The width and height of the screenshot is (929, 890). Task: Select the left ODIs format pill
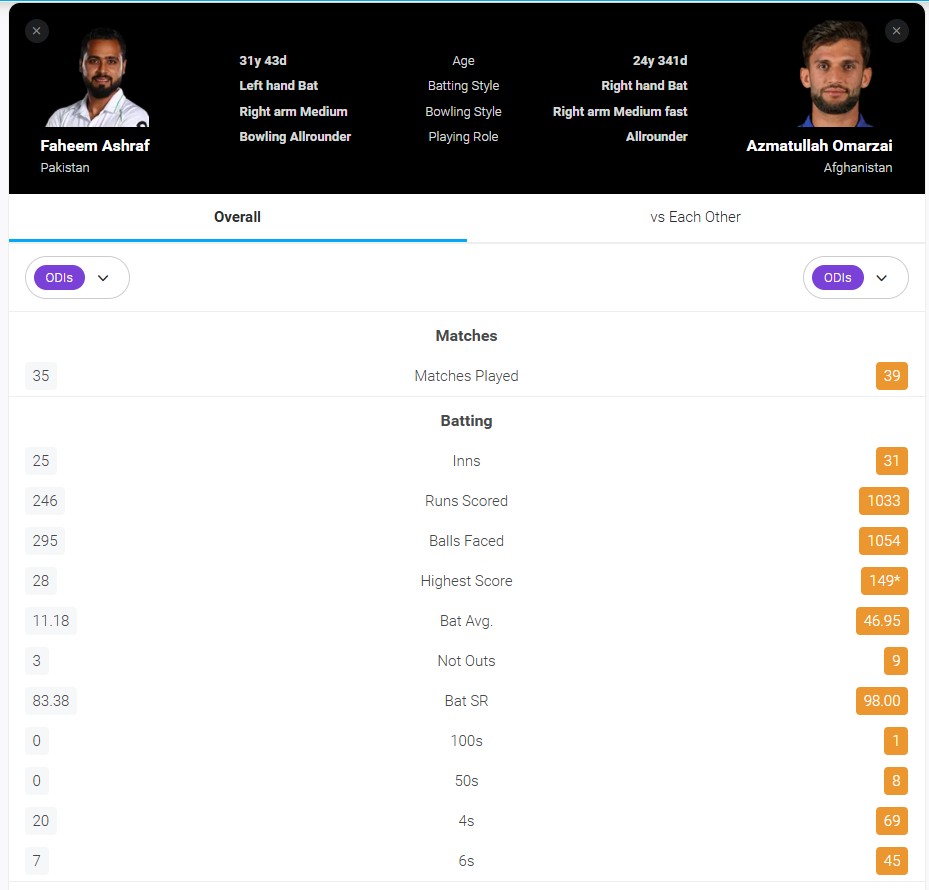click(x=59, y=278)
